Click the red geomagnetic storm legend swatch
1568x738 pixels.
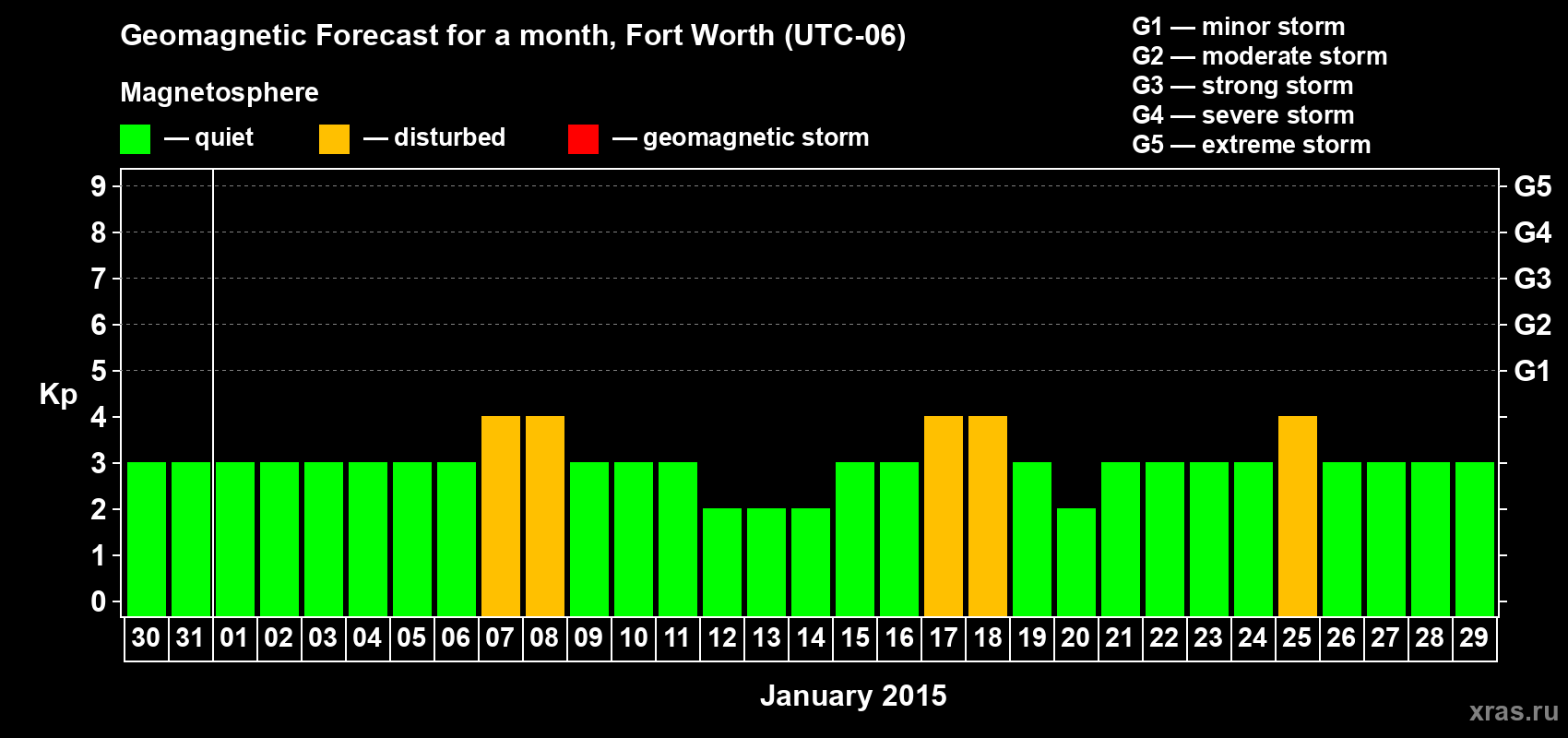(583, 139)
